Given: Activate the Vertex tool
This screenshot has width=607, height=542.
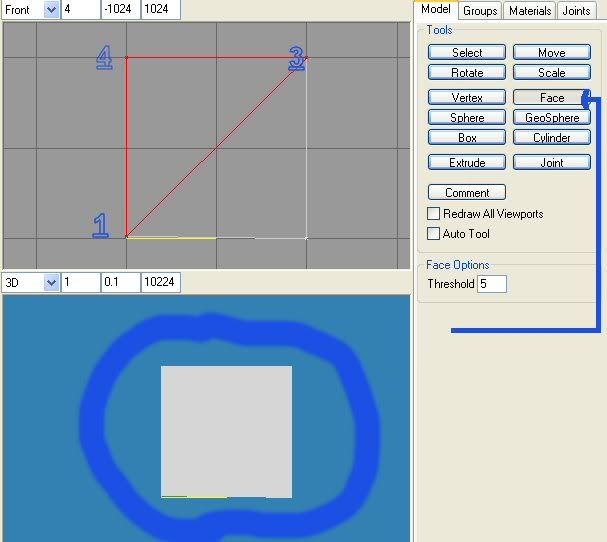Looking at the screenshot, I should click(x=466, y=97).
